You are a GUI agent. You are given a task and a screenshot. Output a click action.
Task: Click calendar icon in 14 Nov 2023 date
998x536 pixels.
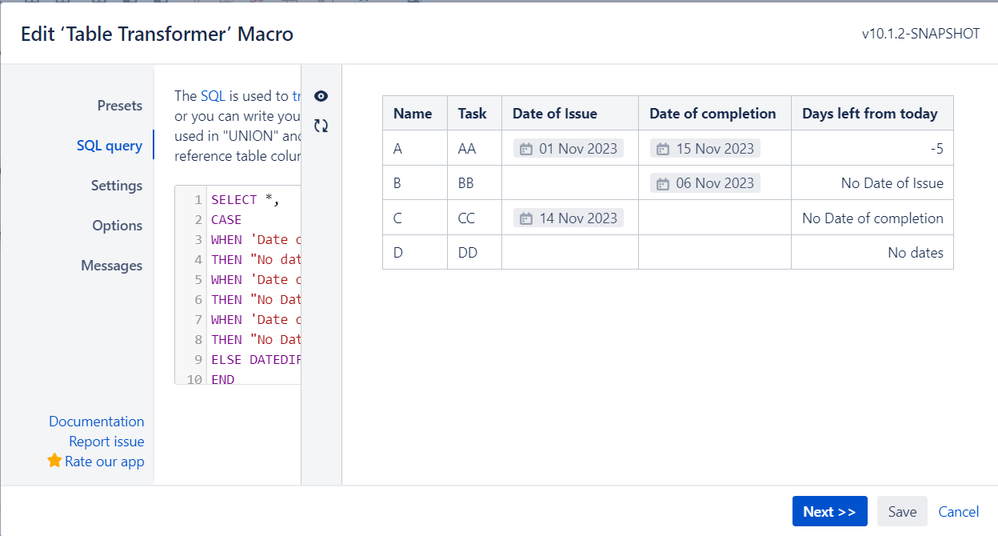click(x=526, y=219)
